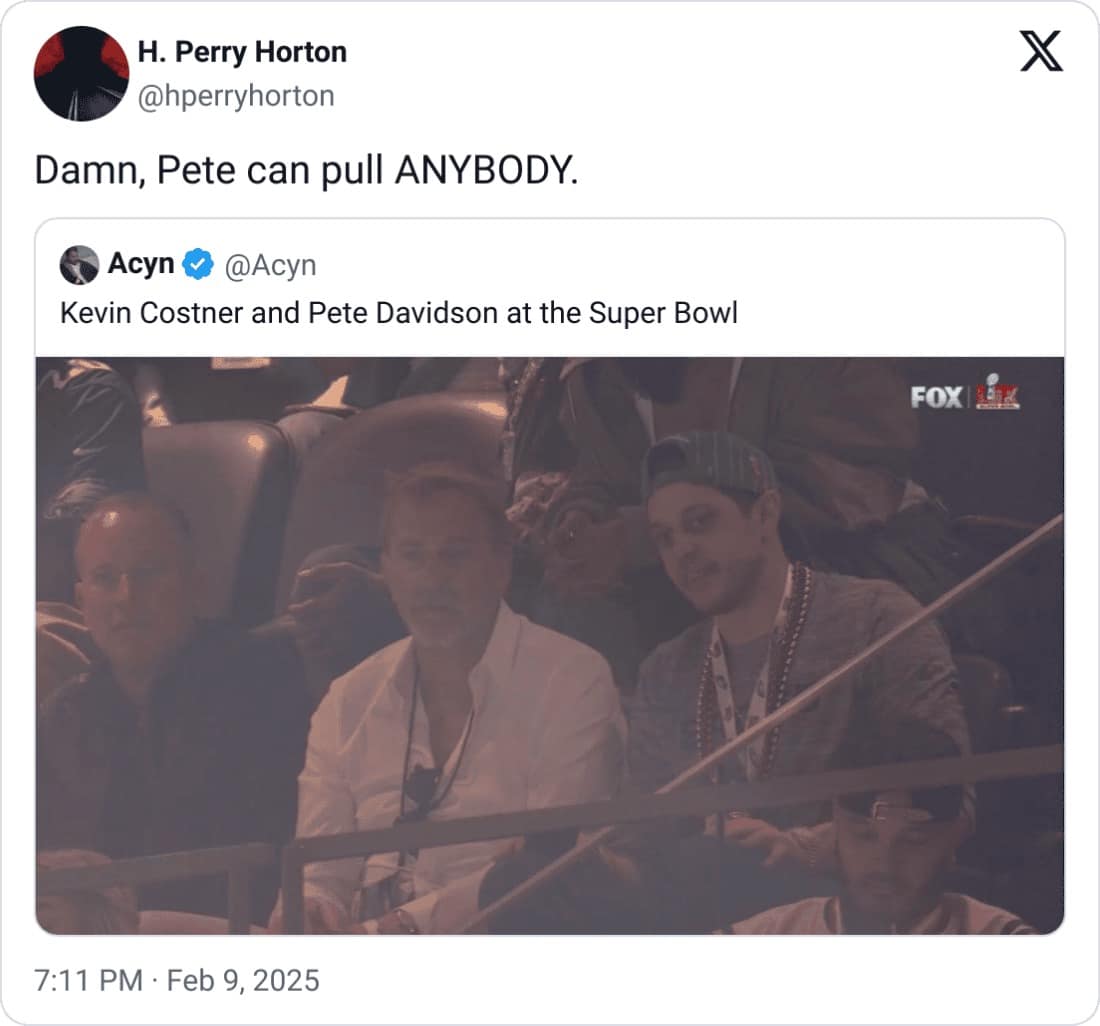Viewport: 1100px width, 1026px height.
Task: Open Acyn's small profile picture
Action: click(x=79, y=265)
